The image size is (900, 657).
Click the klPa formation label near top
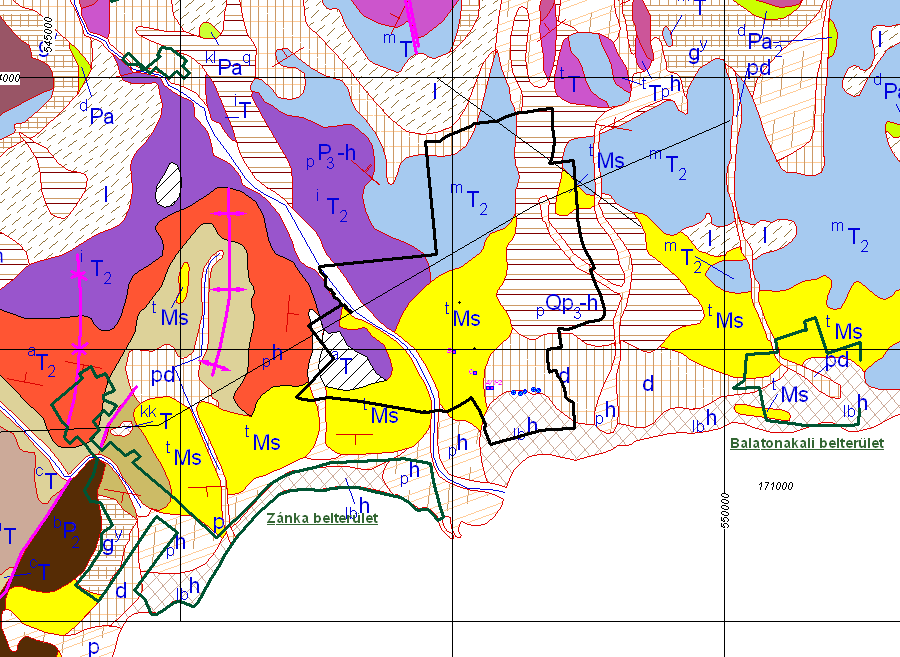(228, 65)
